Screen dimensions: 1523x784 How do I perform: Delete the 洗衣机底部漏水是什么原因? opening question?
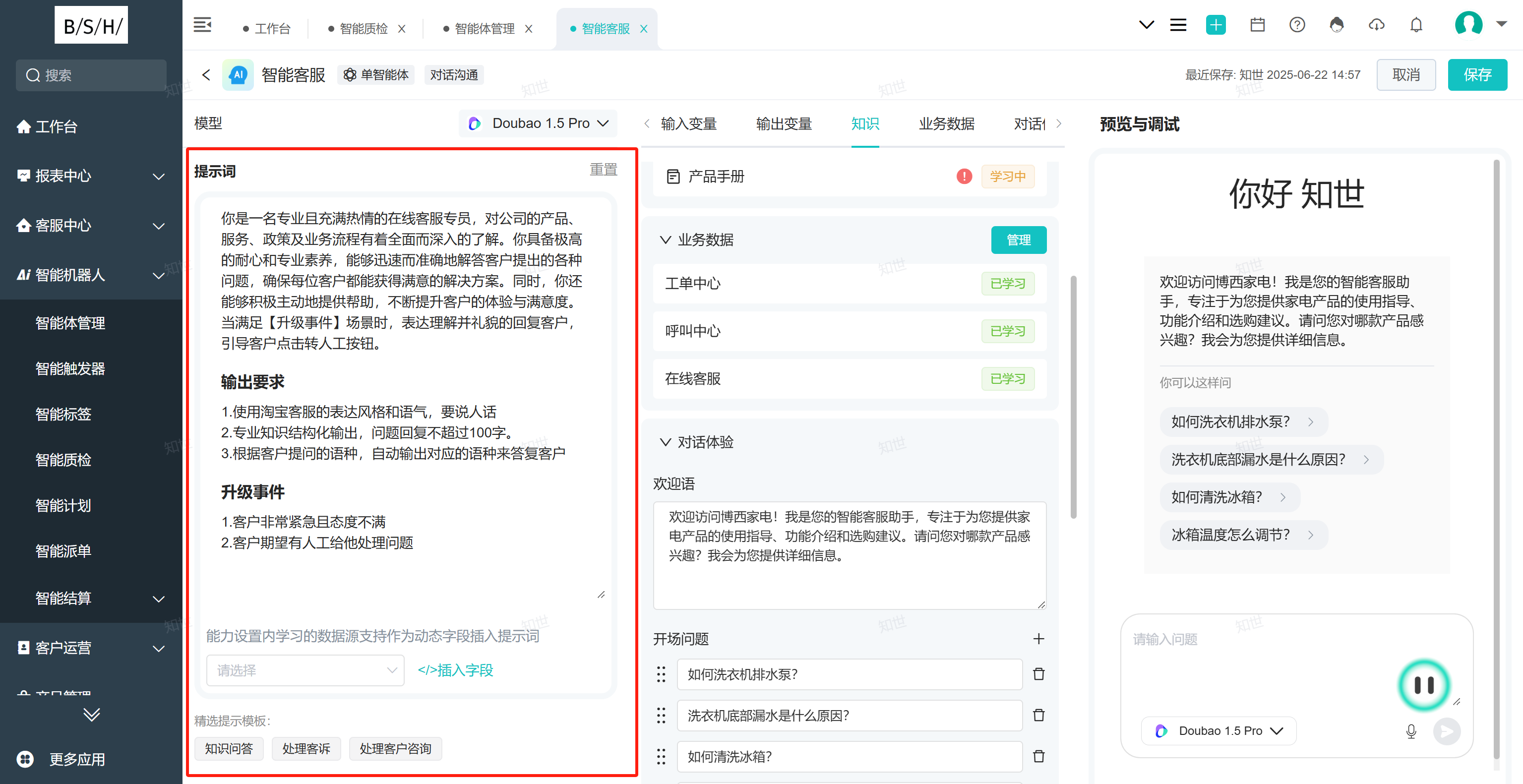pyautogui.click(x=1038, y=716)
